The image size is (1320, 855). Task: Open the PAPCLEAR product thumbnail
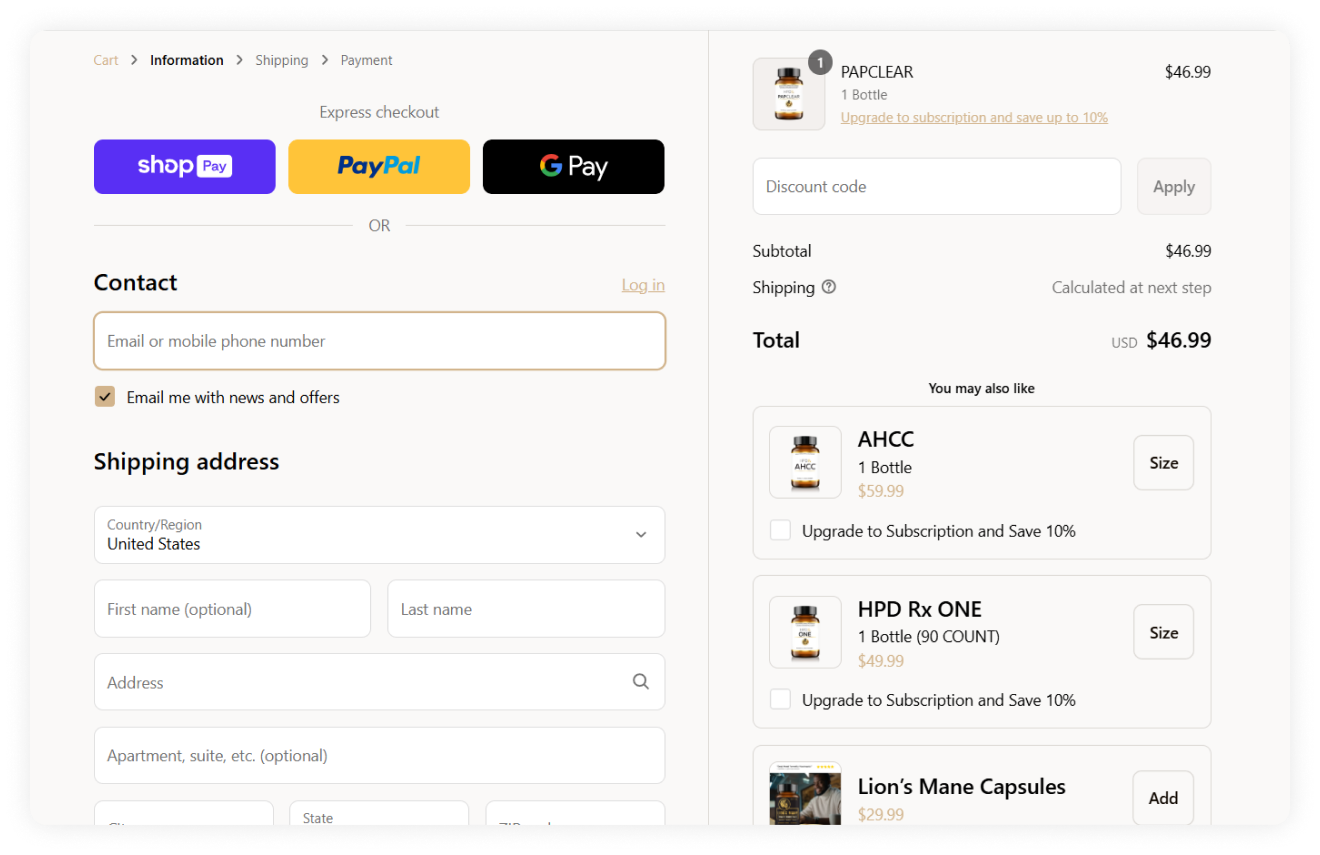coord(789,94)
